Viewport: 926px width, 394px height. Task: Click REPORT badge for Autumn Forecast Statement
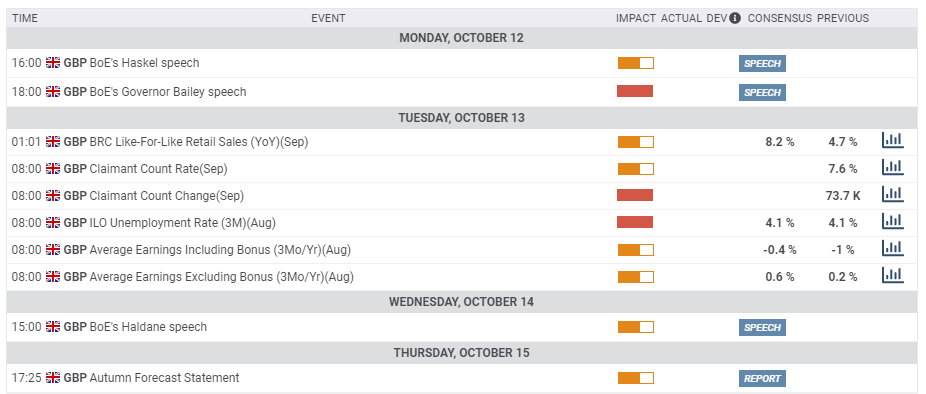(762, 378)
